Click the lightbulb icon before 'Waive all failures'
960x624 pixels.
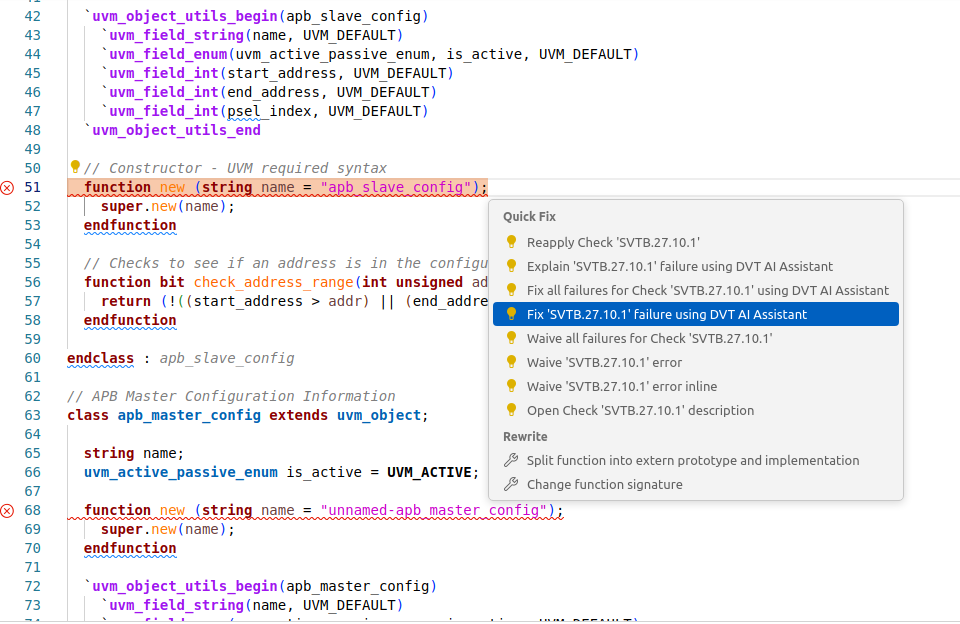point(510,337)
